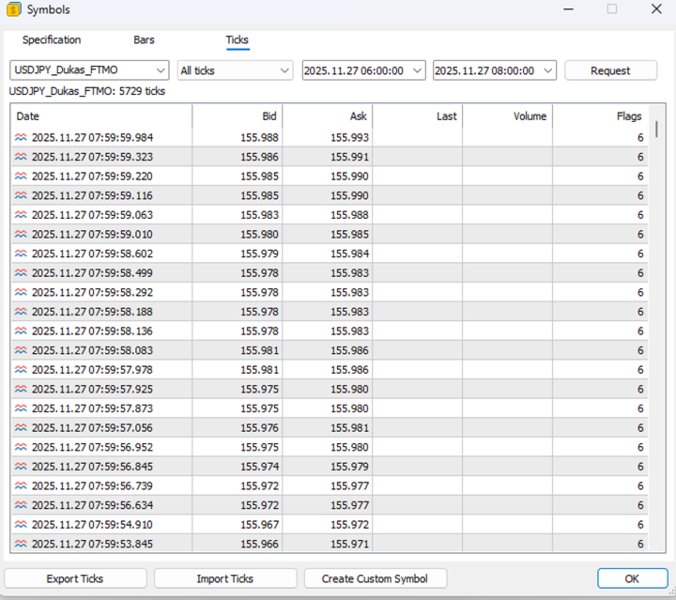Image resolution: width=676 pixels, height=600 pixels.
Task: Click tick icon for row 07:59:58.136
Action: point(21,331)
